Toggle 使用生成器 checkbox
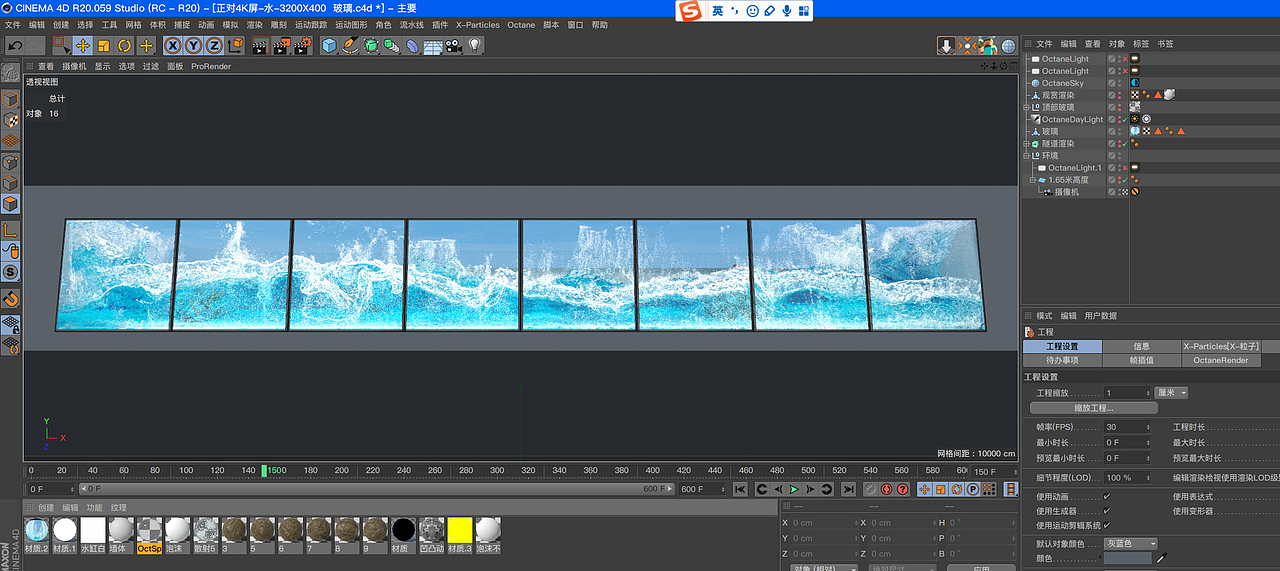Screen dimensions: 1280x571 tap(1107, 511)
